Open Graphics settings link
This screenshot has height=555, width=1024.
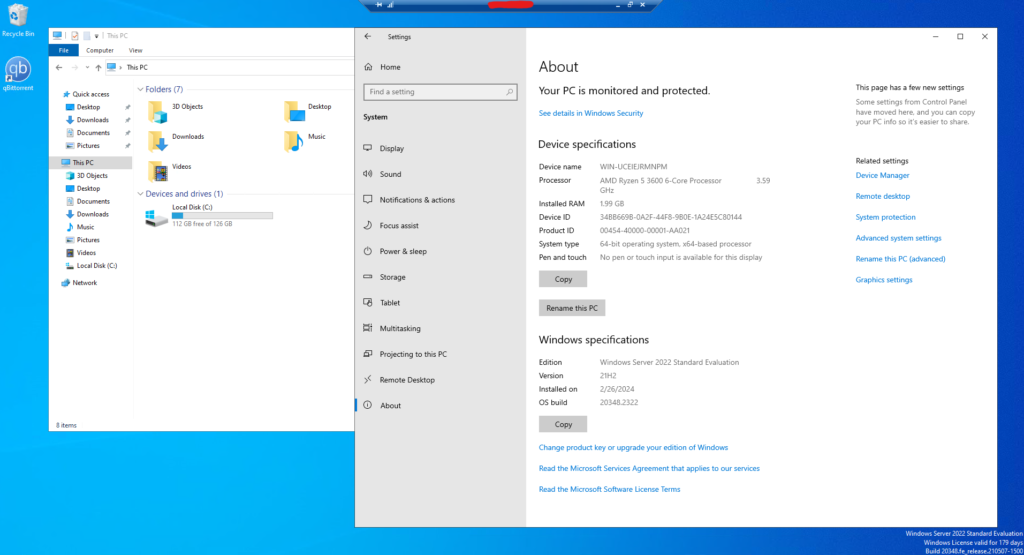(x=884, y=279)
